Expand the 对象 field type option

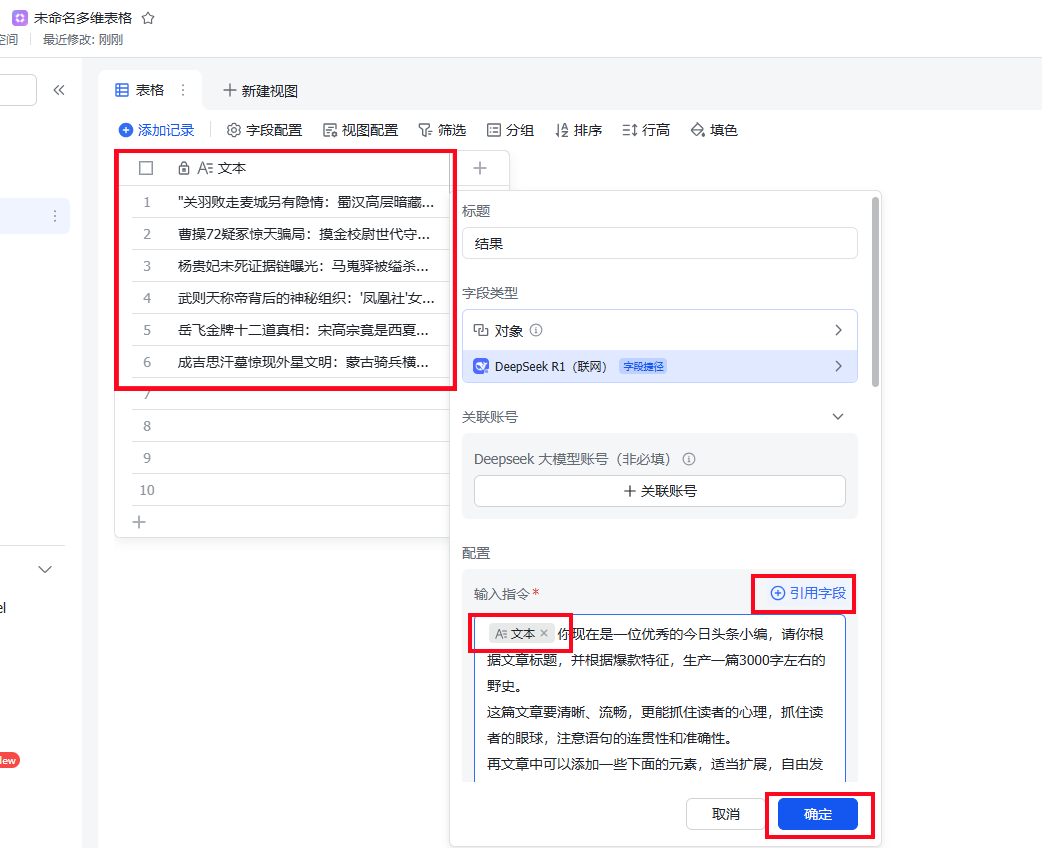pos(838,330)
